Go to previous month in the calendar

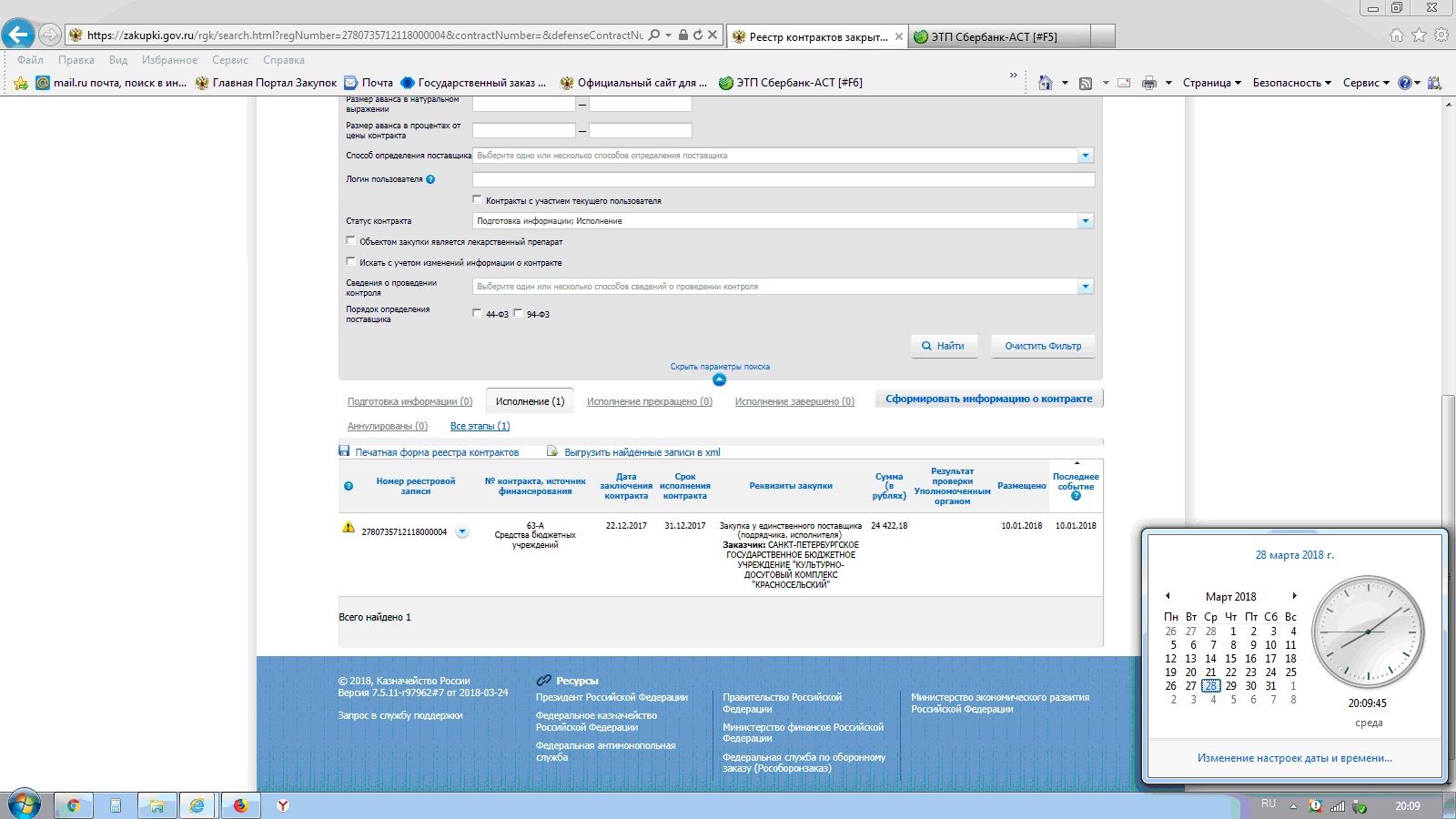point(1168,596)
